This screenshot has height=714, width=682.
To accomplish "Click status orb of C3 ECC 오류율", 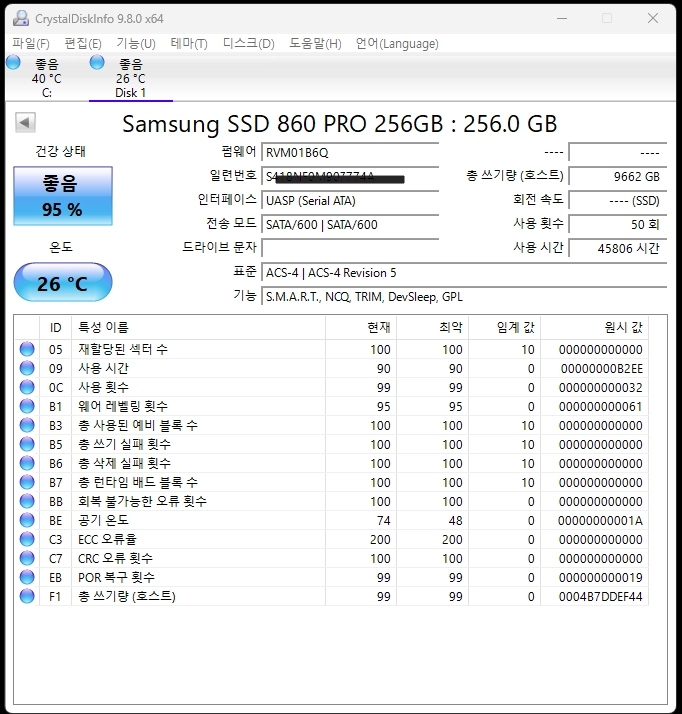I will click(x=27, y=540).
